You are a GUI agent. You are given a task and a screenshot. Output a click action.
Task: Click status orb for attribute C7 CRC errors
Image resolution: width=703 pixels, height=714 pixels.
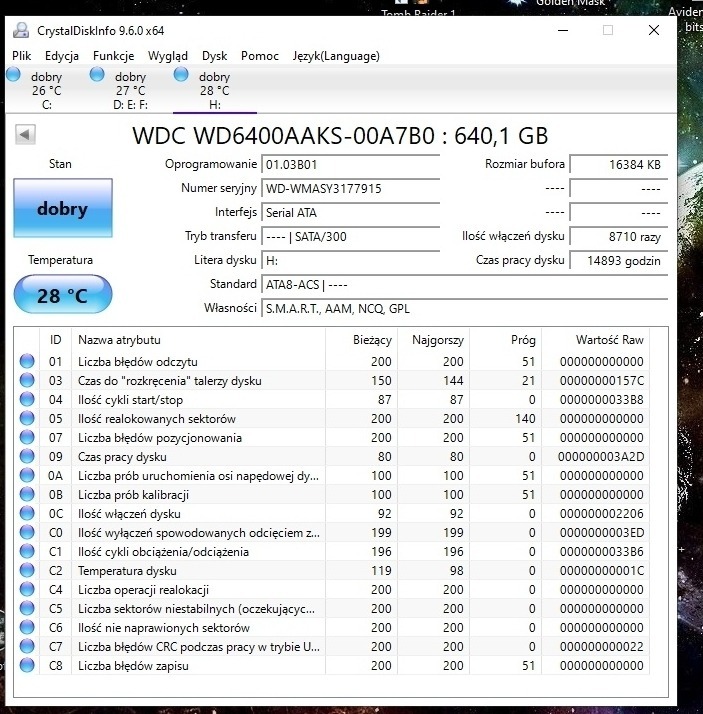click(x=26, y=647)
